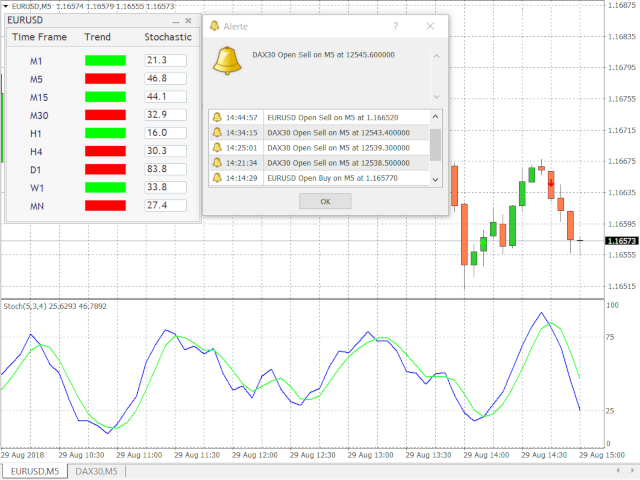Click the alert list scrollbar thumb
Screen dimensions: 640x480
pos(436,145)
